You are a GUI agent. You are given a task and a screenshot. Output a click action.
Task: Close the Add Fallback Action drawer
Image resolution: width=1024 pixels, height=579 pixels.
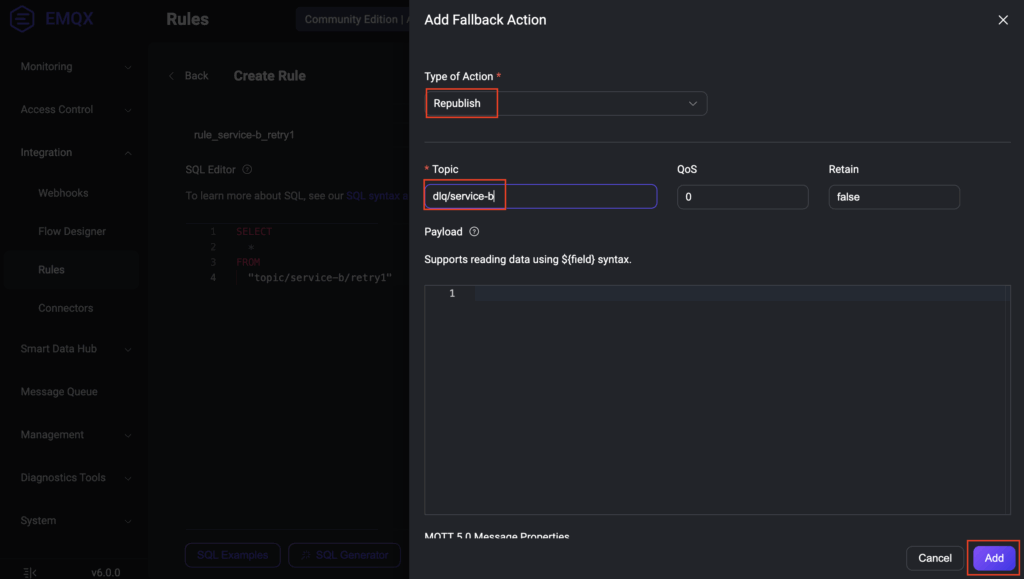pos(1003,20)
